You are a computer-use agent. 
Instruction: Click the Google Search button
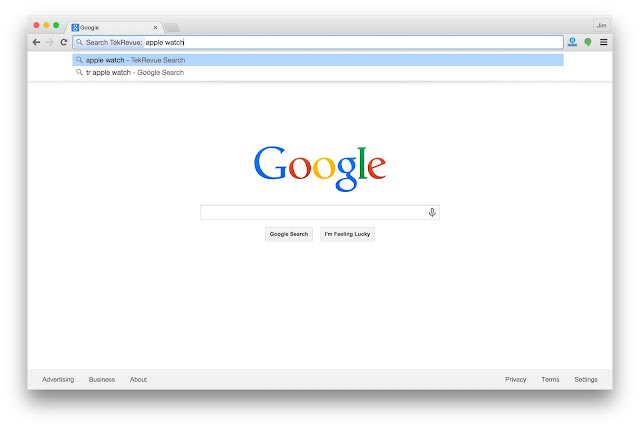coord(289,234)
